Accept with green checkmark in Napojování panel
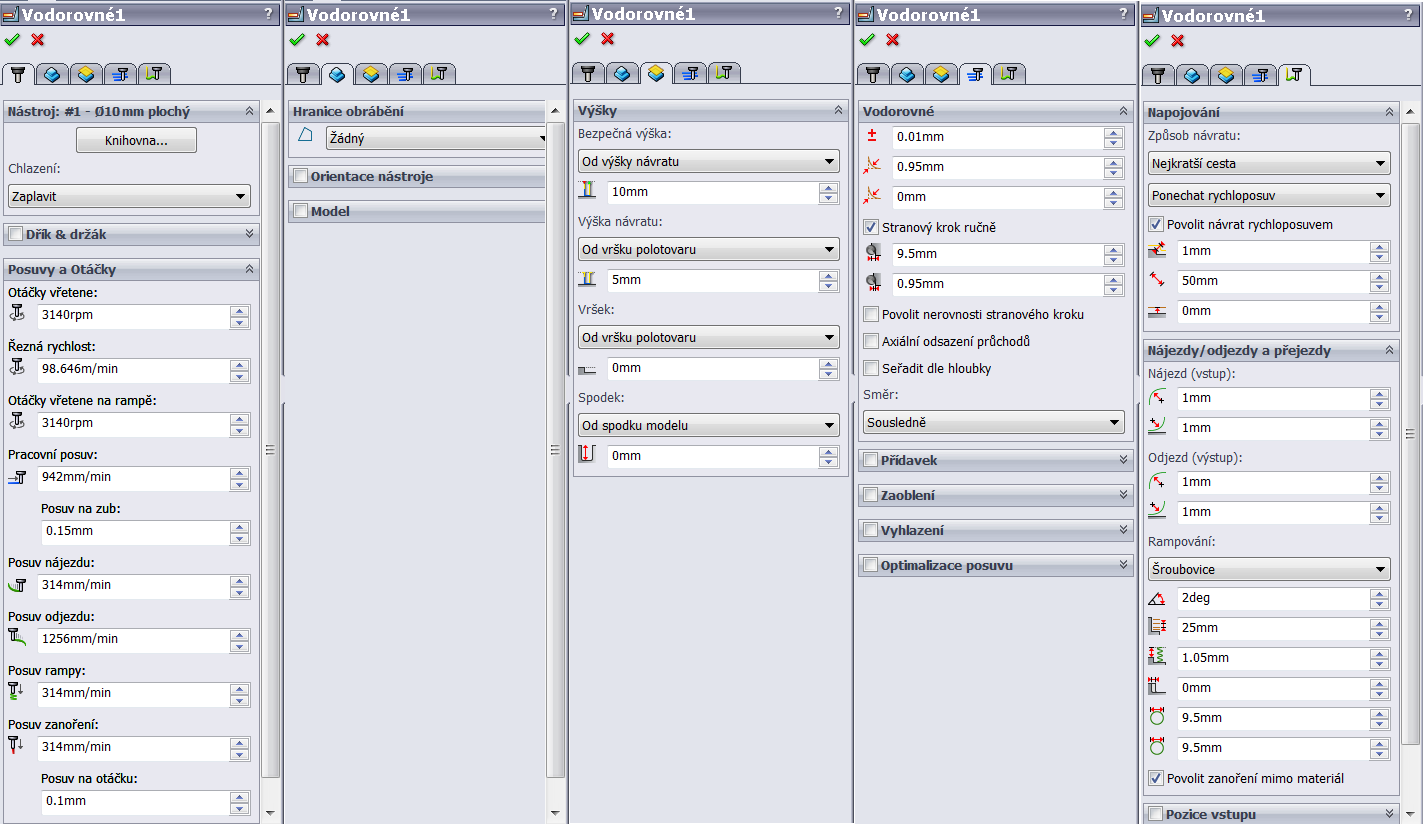This screenshot has height=824, width=1423. pyautogui.click(x=1152, y=40)
